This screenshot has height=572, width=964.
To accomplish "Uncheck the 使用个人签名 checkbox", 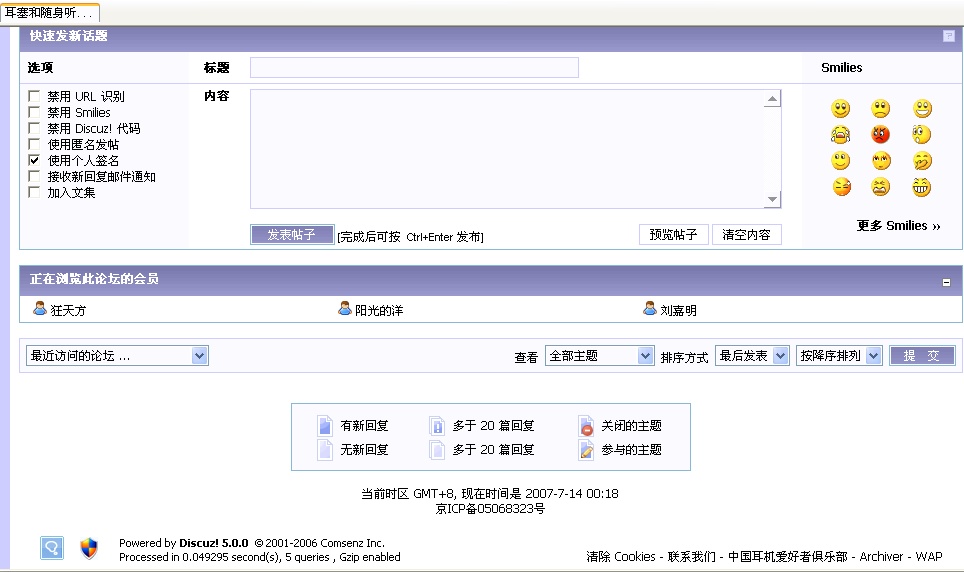I will click(x=34, y=160).
